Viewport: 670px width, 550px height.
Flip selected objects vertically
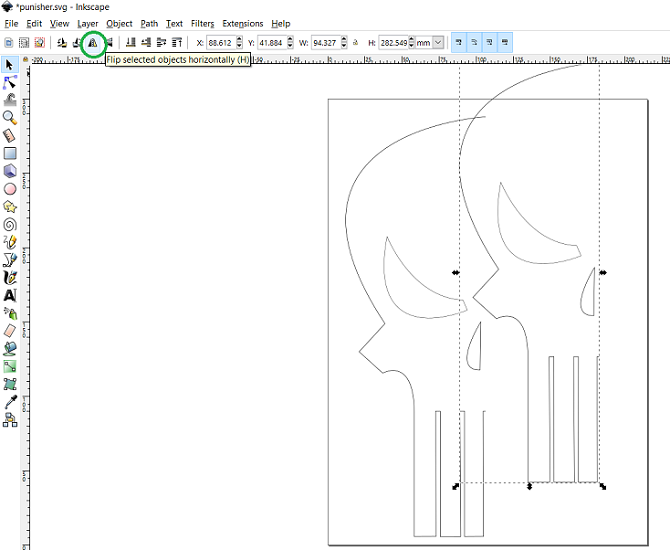pyautogui.click(x=109, y=43)
